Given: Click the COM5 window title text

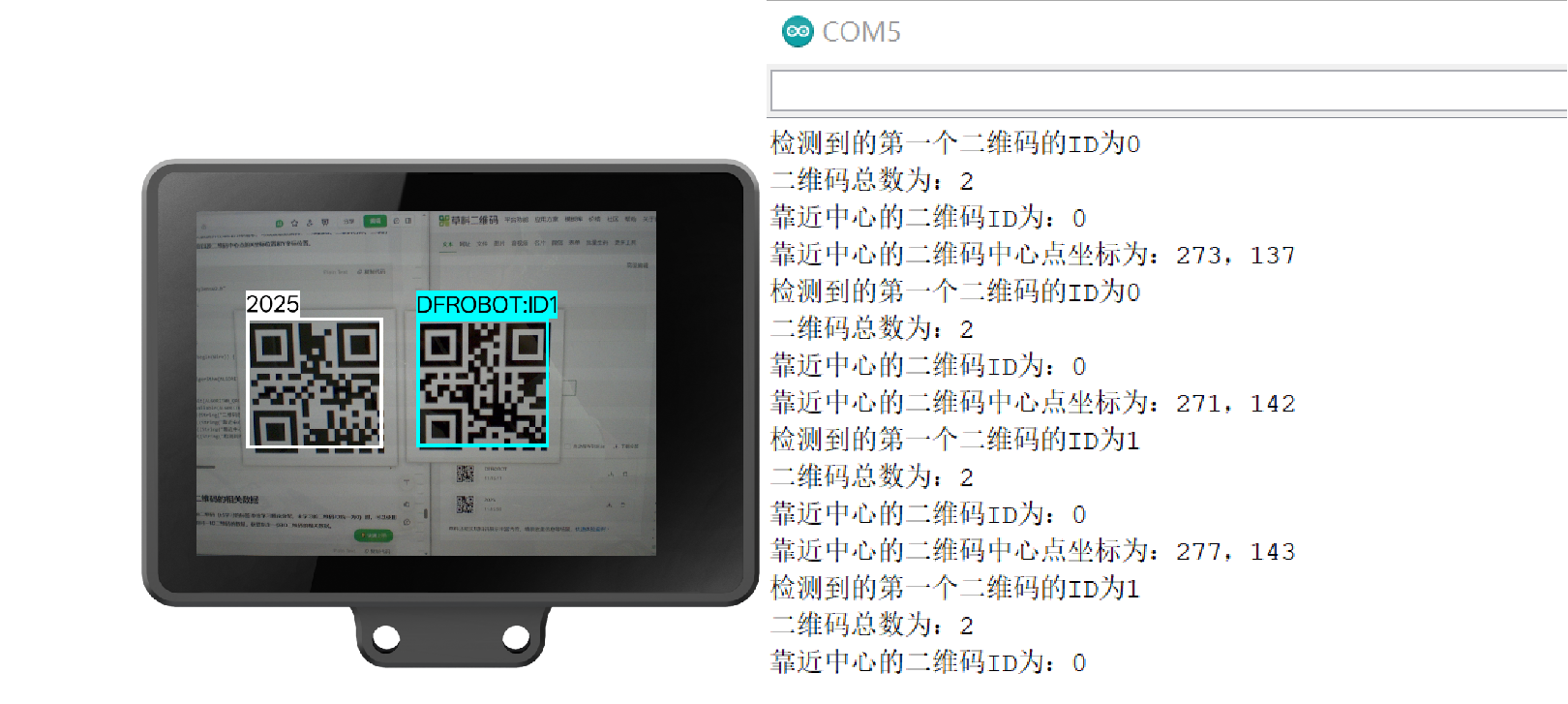Looking at the screenshot, I should point(860,32).
